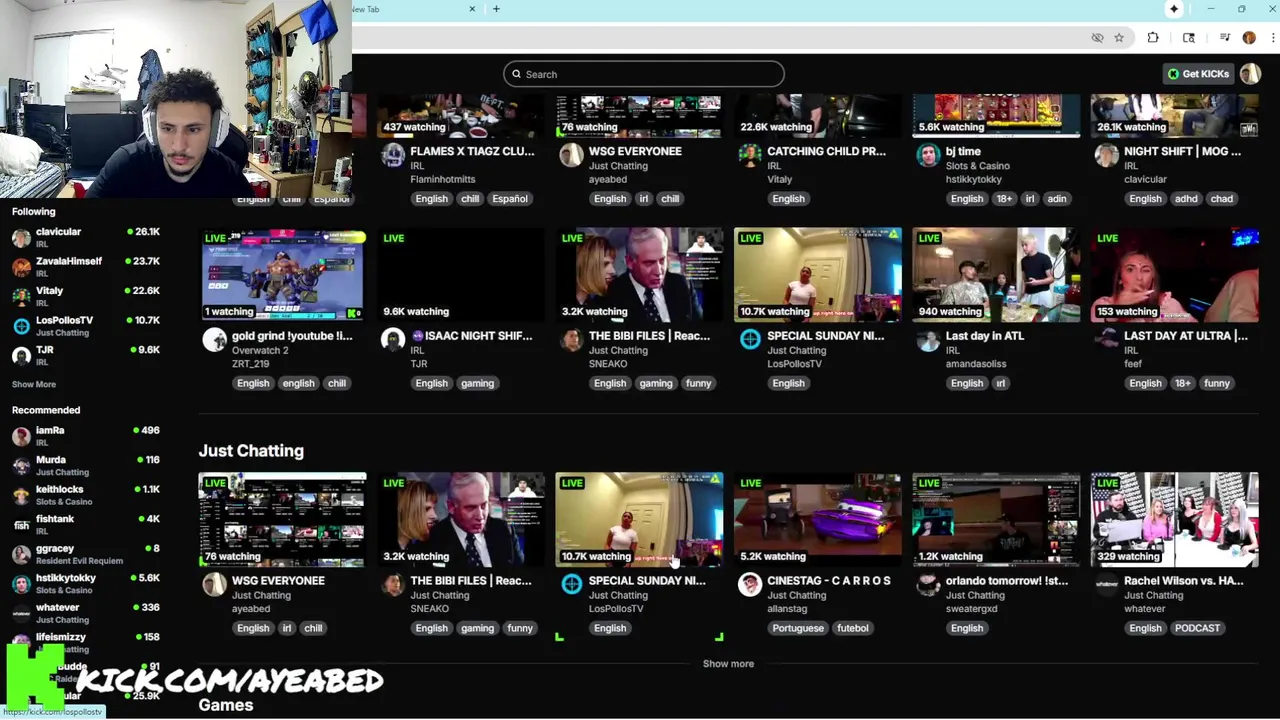This screenshot has height=720, width=1280.
Task: Click 'bj time' stream title
Action: point(963,152)
